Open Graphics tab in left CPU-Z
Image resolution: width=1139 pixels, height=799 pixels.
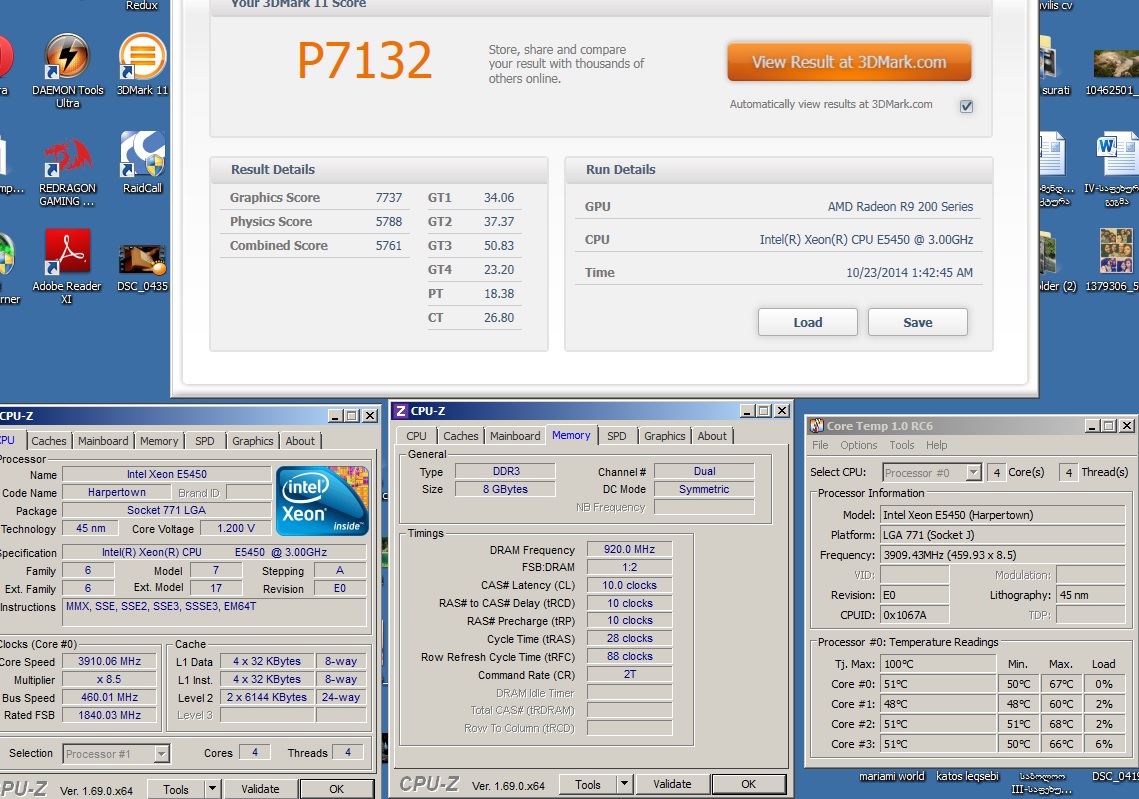tap(253, 441)
